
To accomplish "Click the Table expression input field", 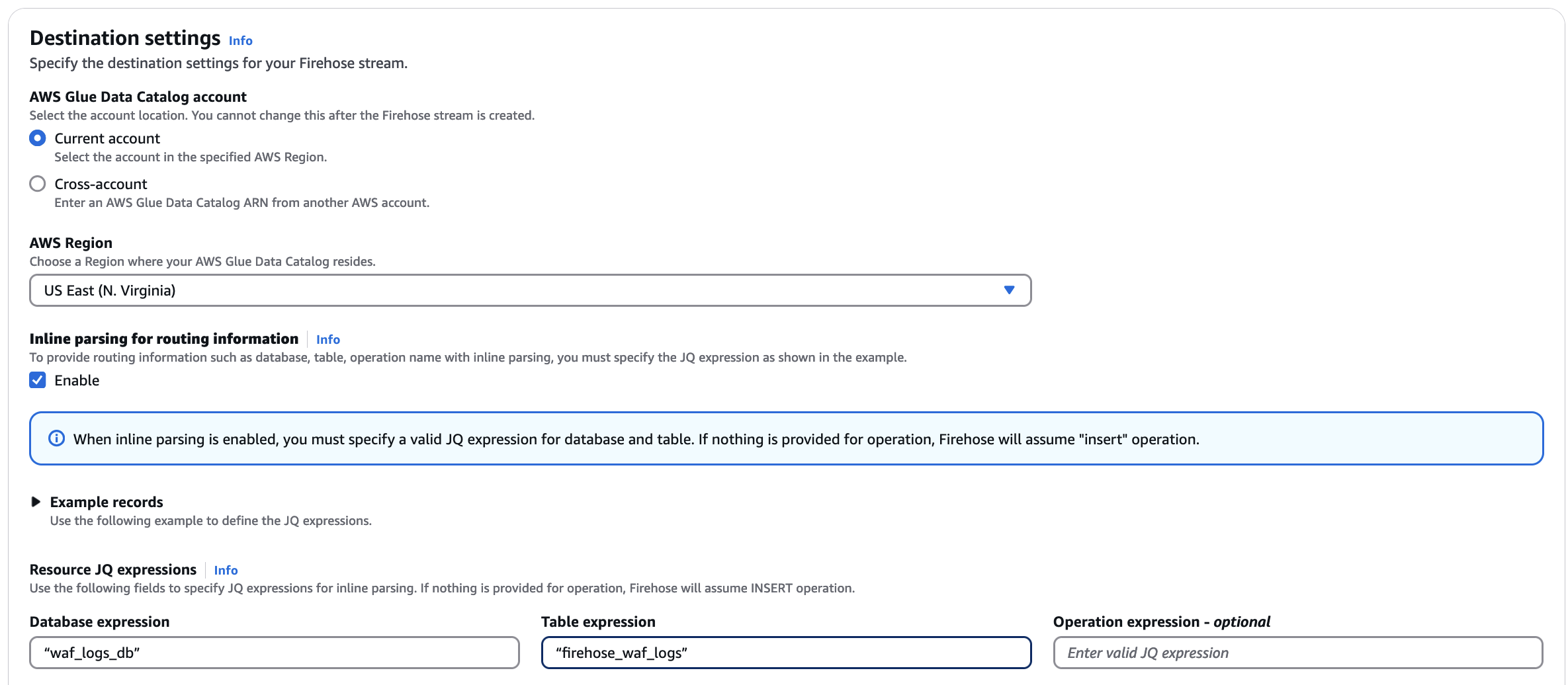I will (785, 653).
